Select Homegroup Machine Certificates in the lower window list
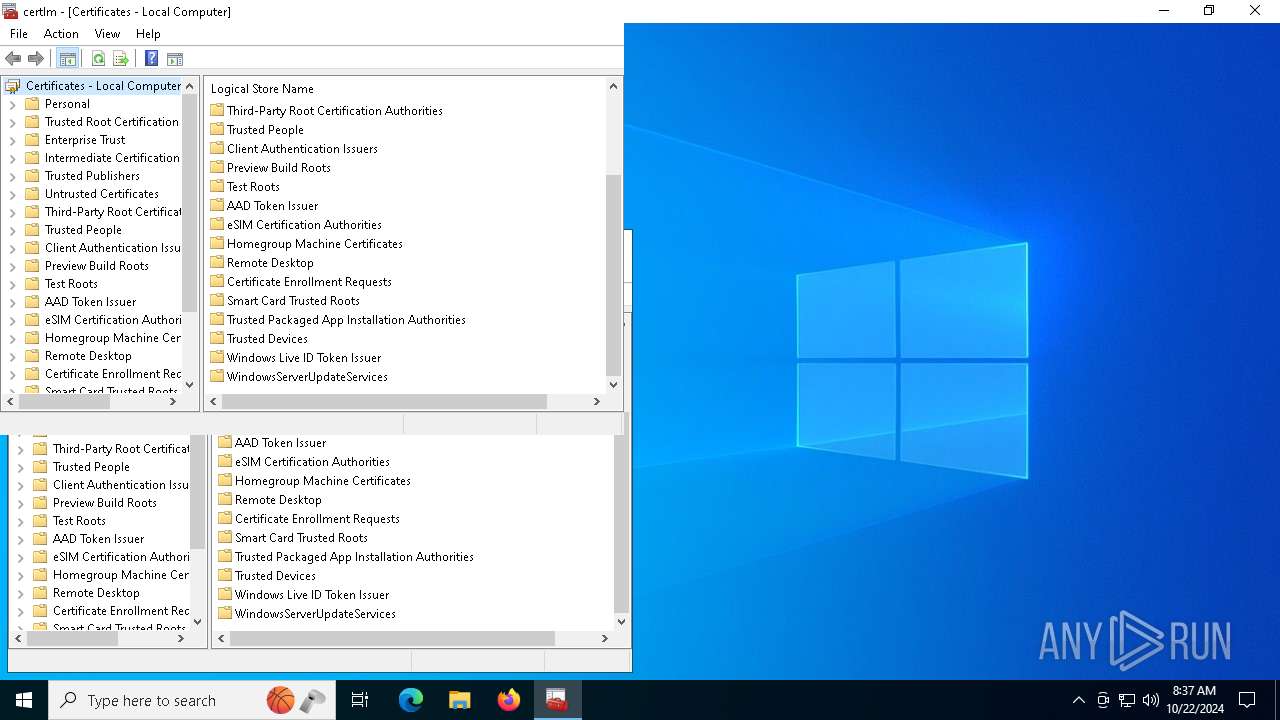This screenshot has width=1280, height=720. 322,481
